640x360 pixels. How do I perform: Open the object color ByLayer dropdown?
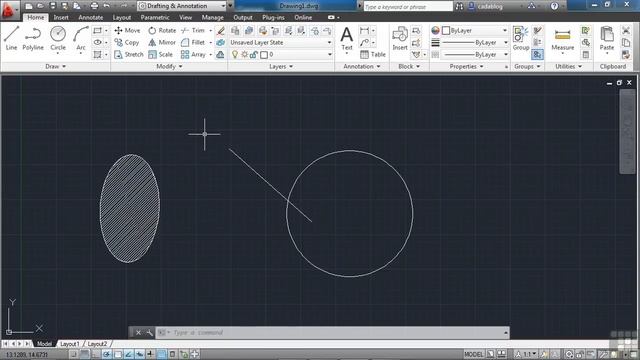(475, 31)
